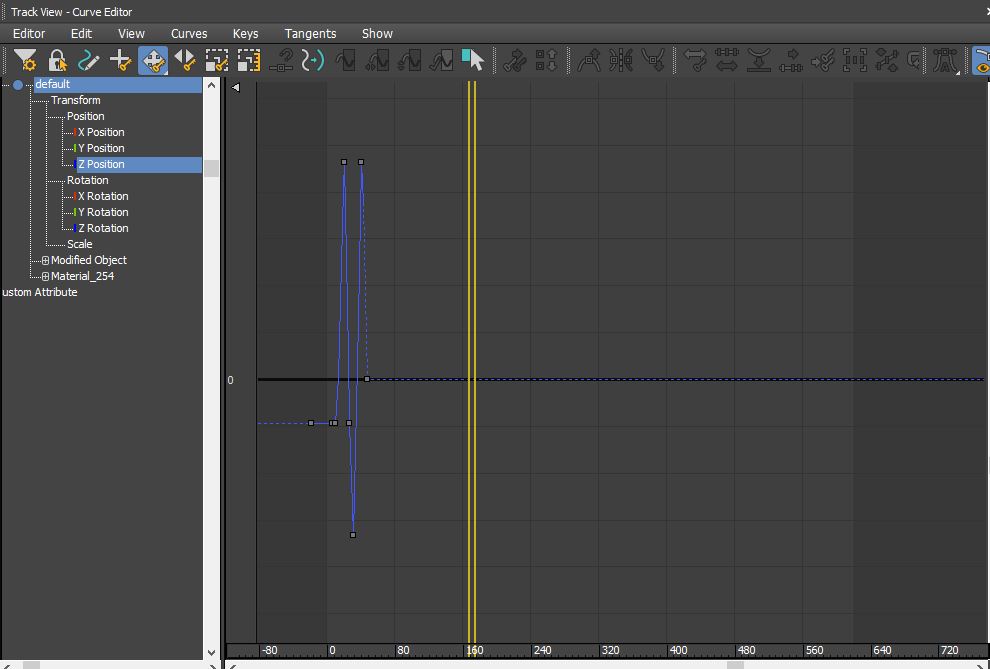The image size is (990, 669).
Task: Select the Y Position track
Action: (101, 148)
